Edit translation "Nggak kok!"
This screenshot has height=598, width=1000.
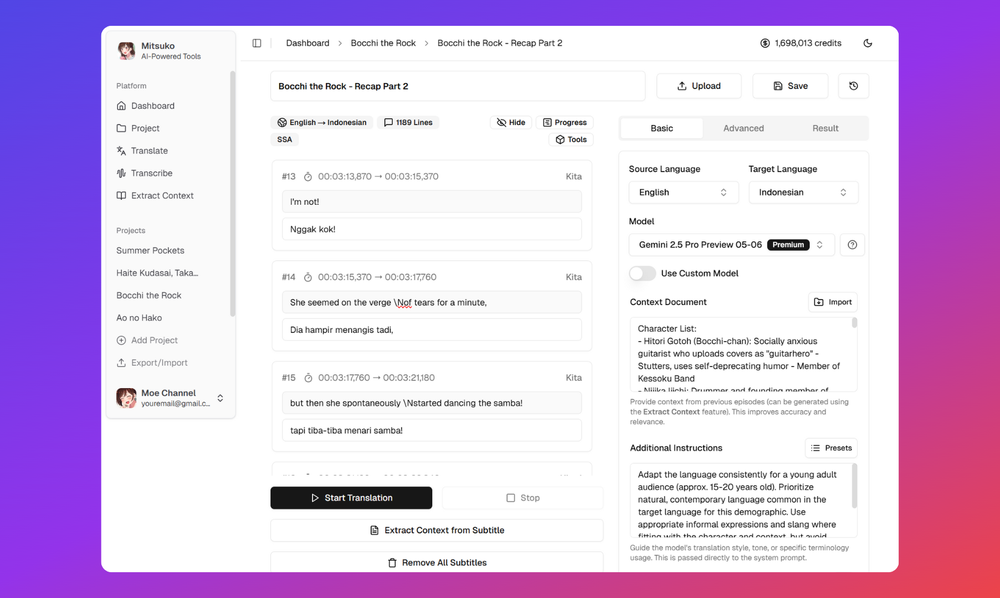tap(432, 229)
